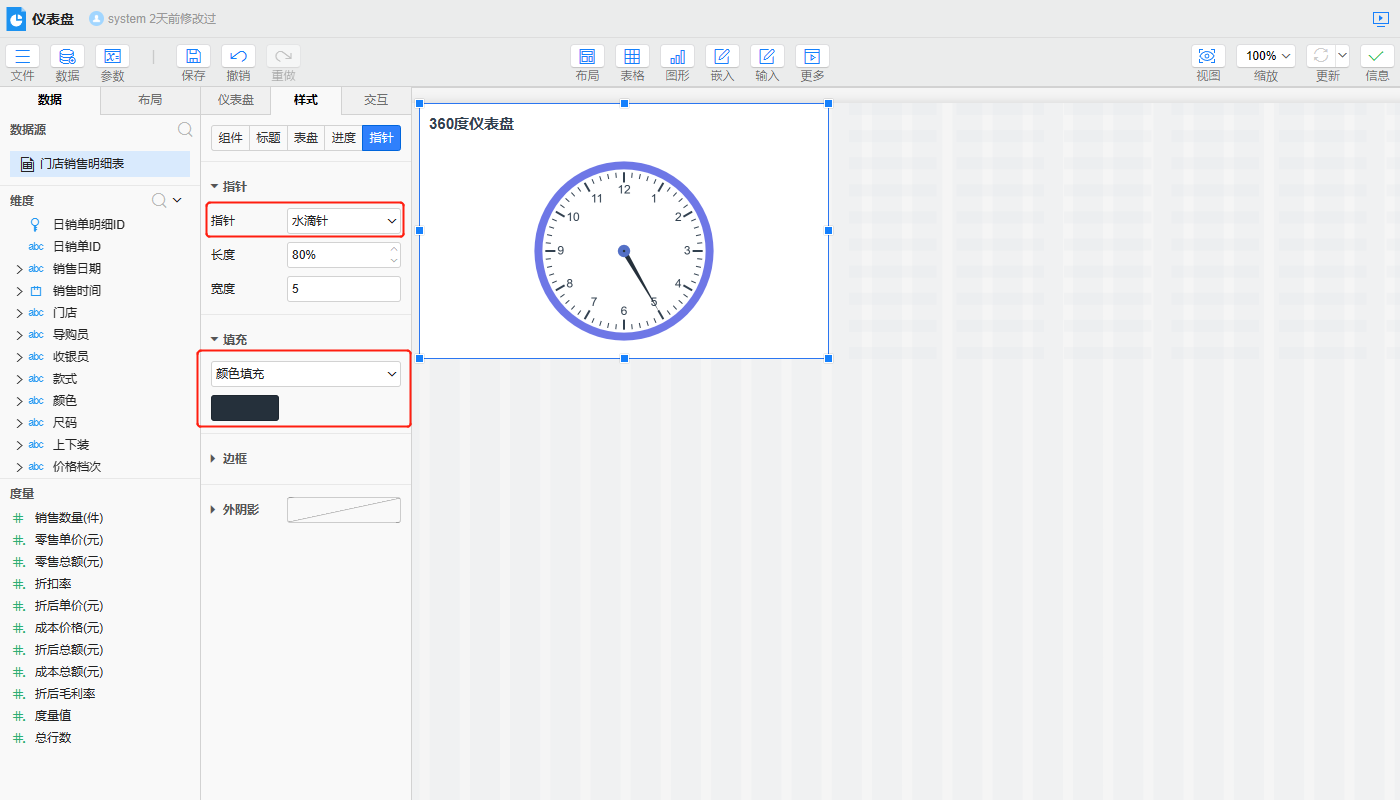Switch to the Layout tab
Viewport: 1400px width, 800px height.
(x=150, y=100)
